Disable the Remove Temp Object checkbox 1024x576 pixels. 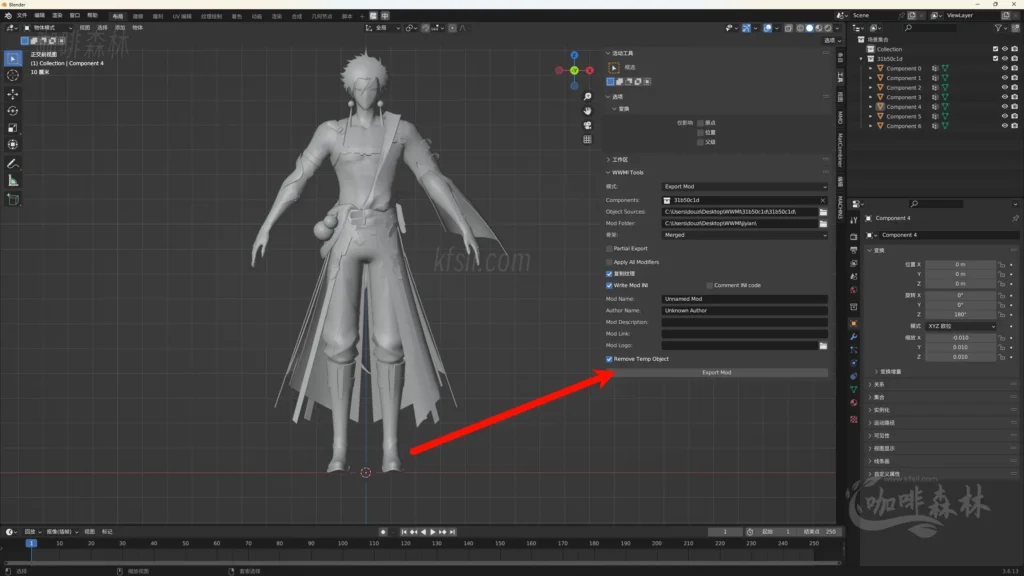(609, 359)
